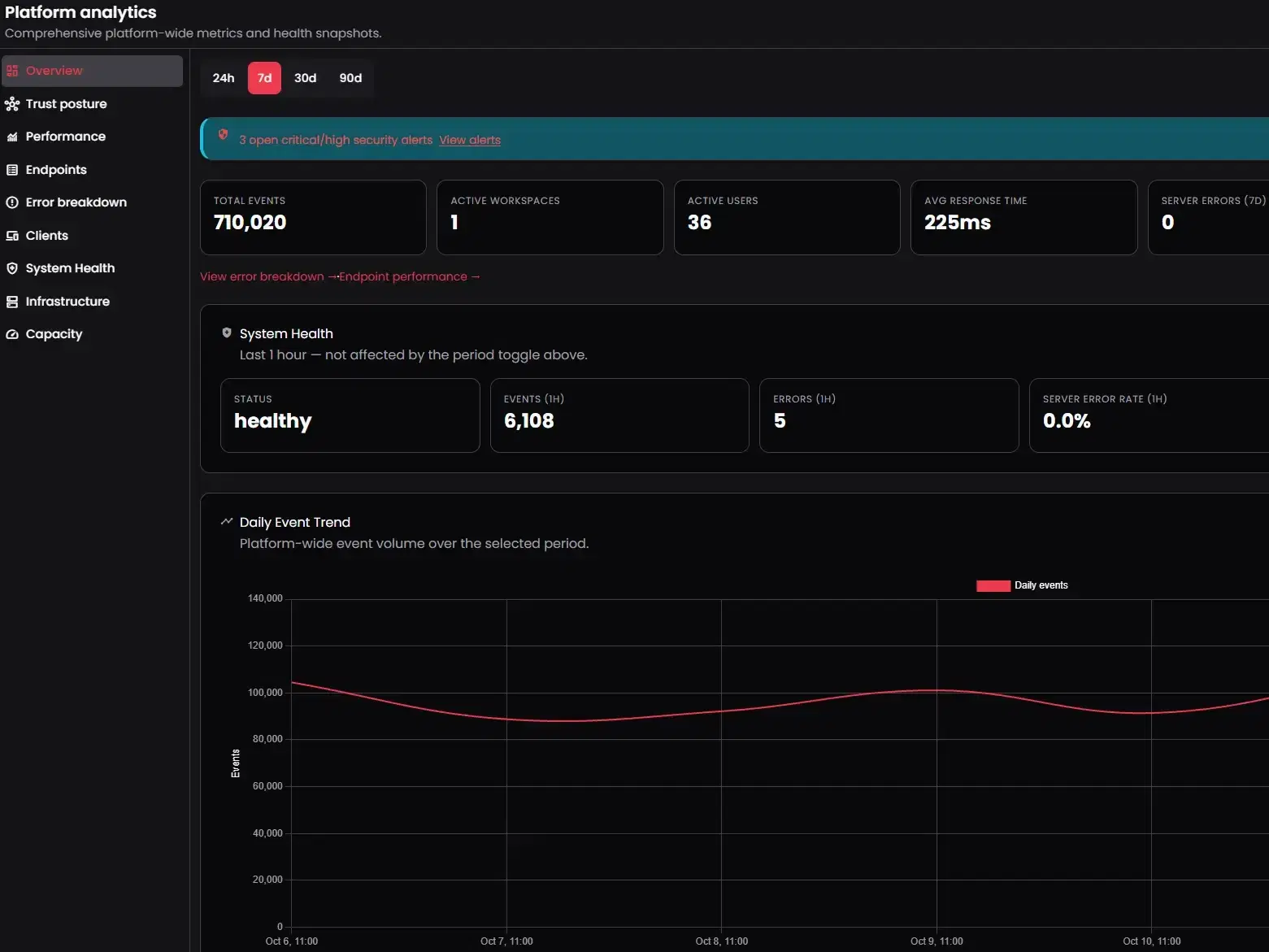1269x952 pixels.
Task: Go to Trust posture page
Action: (x=92, y=104)
